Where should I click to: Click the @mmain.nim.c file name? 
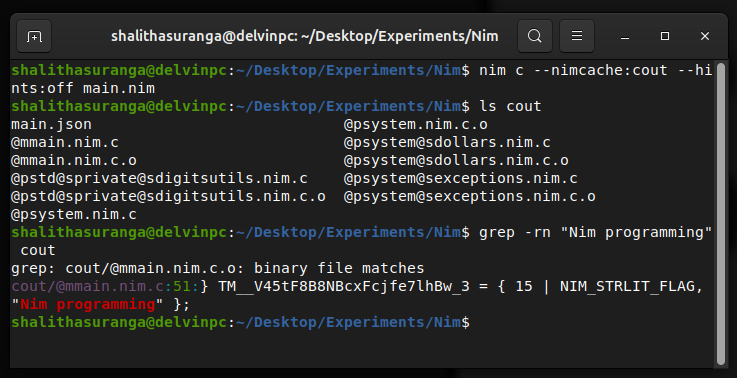coord(65,142)
